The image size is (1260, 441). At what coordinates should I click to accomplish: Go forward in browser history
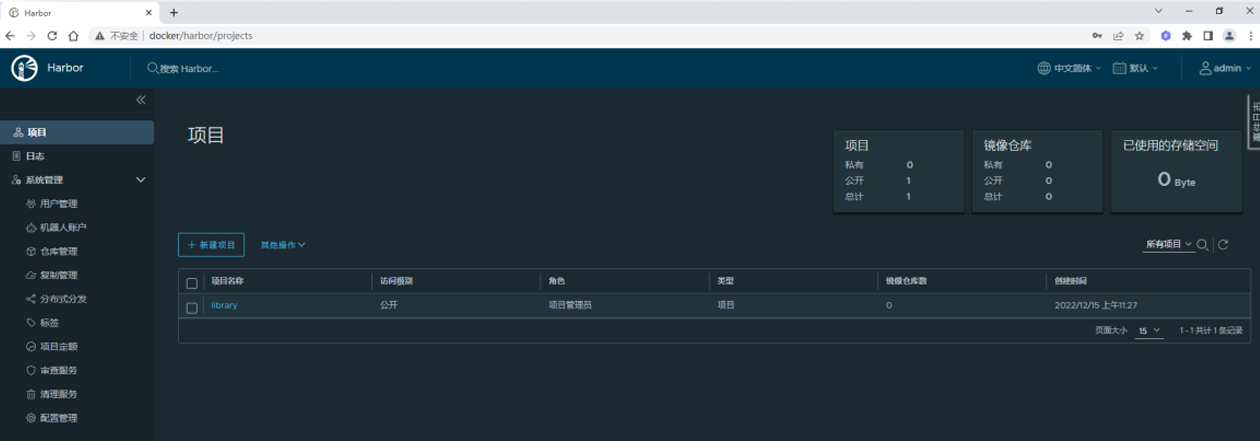pos(31,36)
